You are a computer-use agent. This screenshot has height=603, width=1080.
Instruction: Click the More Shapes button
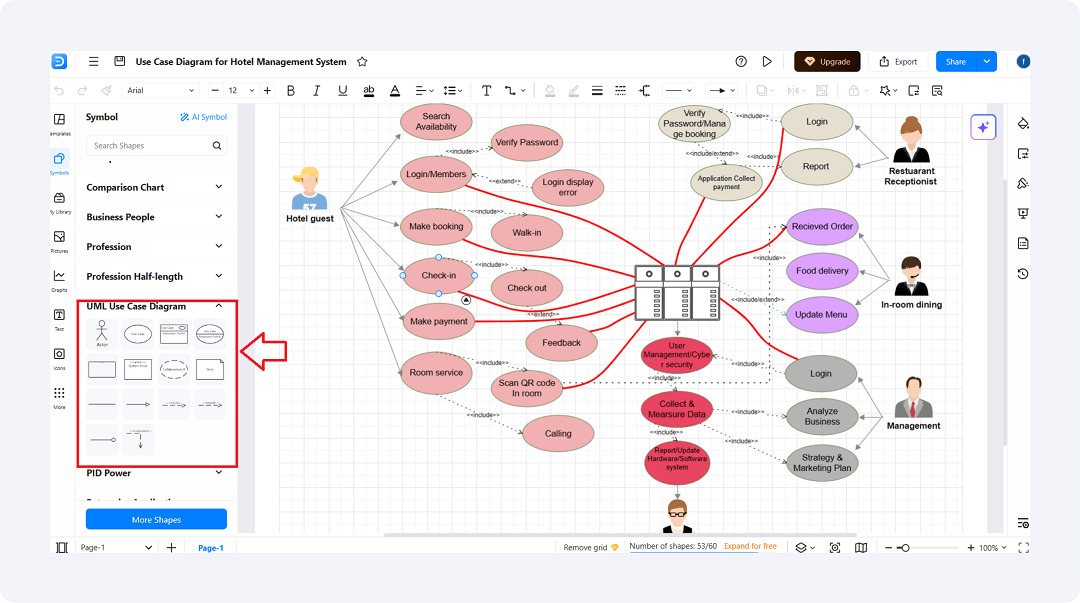[156, 520]
